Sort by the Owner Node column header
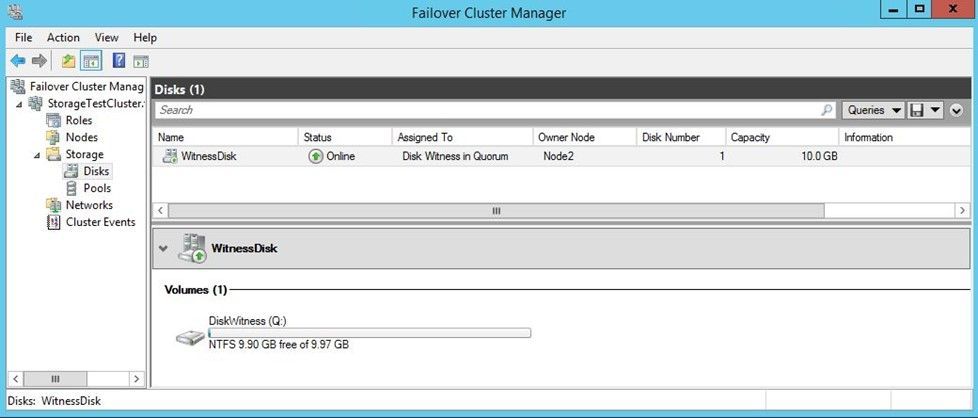Screen dimensions: 978x418 585,137
